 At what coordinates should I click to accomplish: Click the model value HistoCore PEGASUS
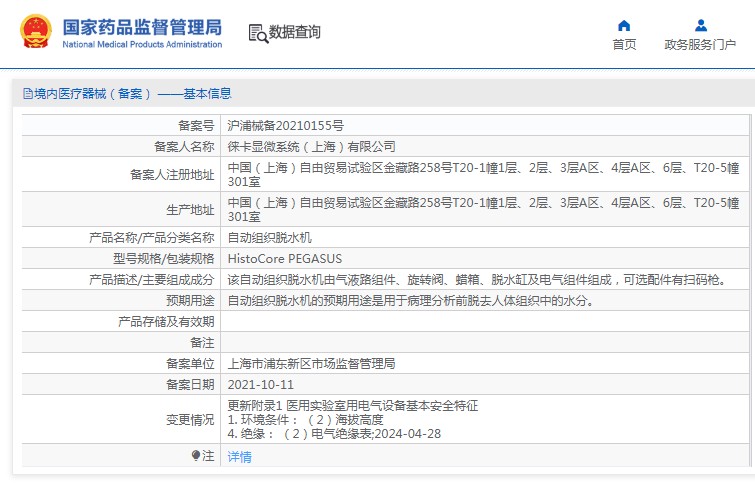[x=285, y=258]
